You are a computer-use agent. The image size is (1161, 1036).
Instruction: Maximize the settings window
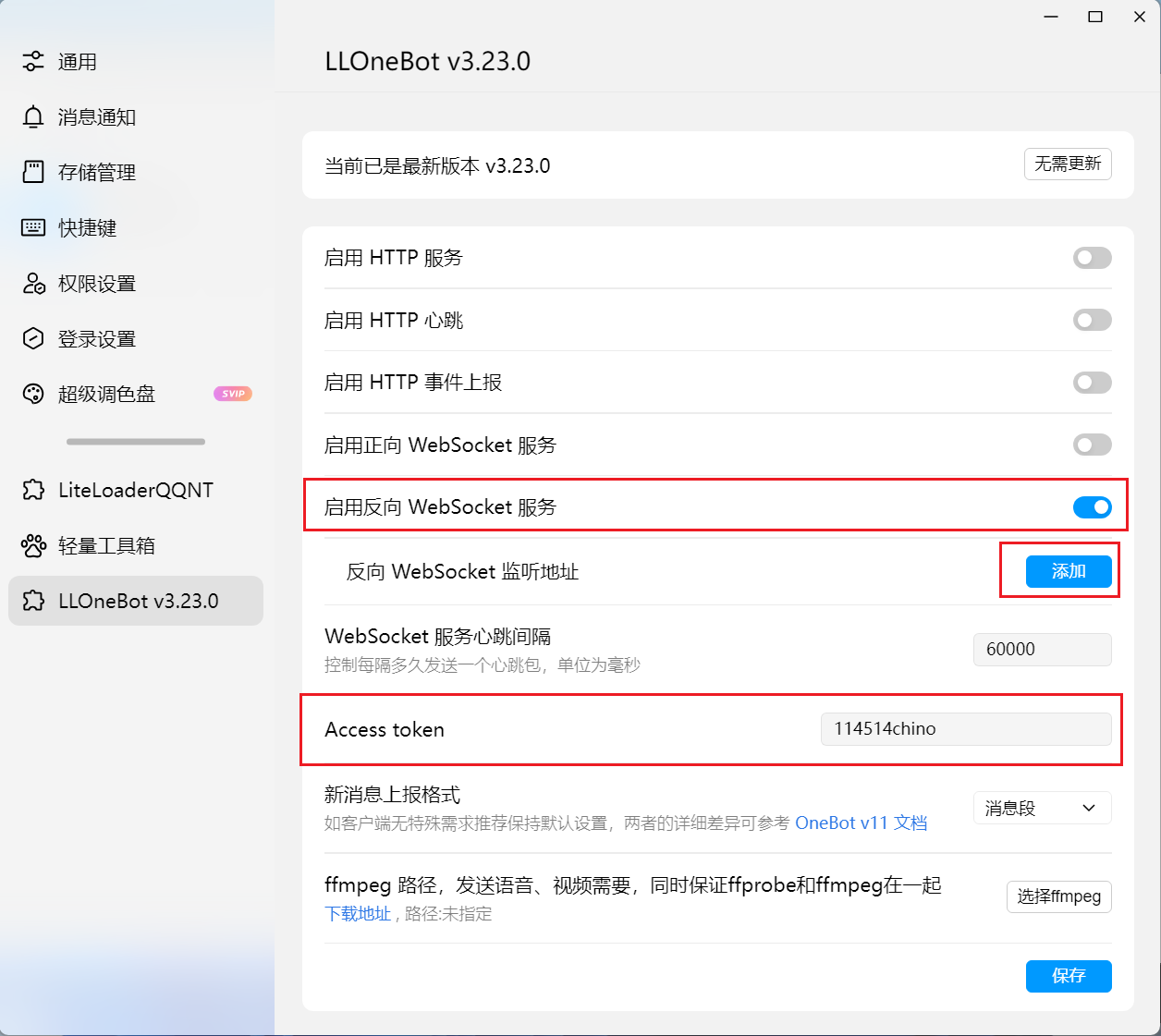1095,17
